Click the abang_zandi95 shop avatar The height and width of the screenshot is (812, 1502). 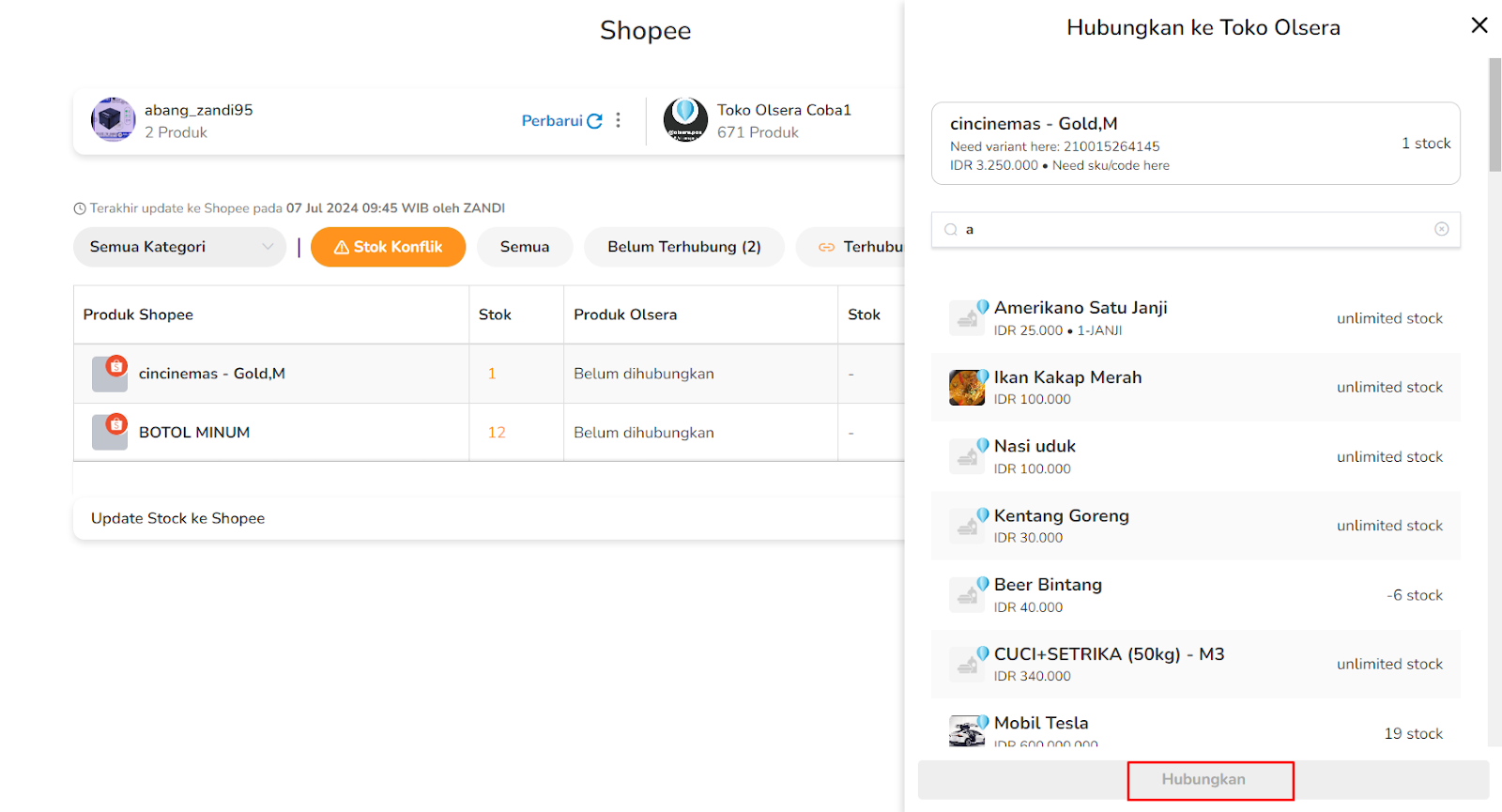(x=113, y=120)
